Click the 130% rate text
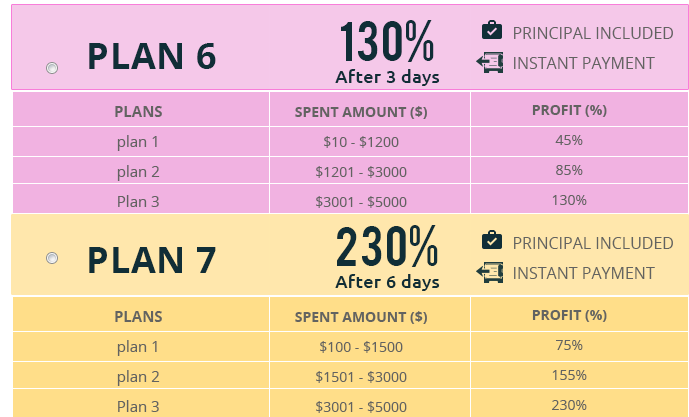 [386, 42]
